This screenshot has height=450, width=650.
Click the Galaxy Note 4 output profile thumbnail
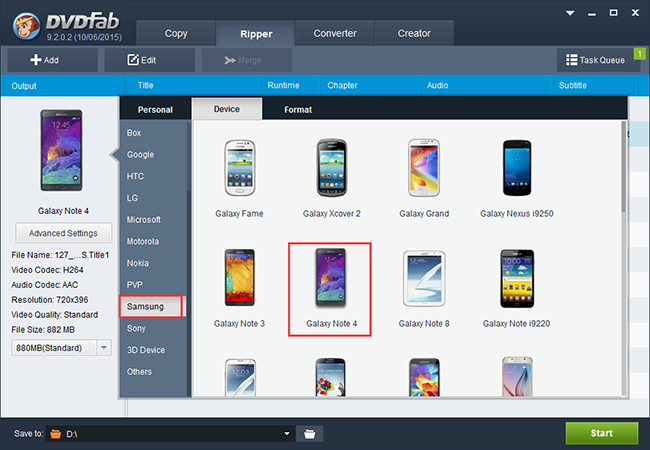point(61,150)
